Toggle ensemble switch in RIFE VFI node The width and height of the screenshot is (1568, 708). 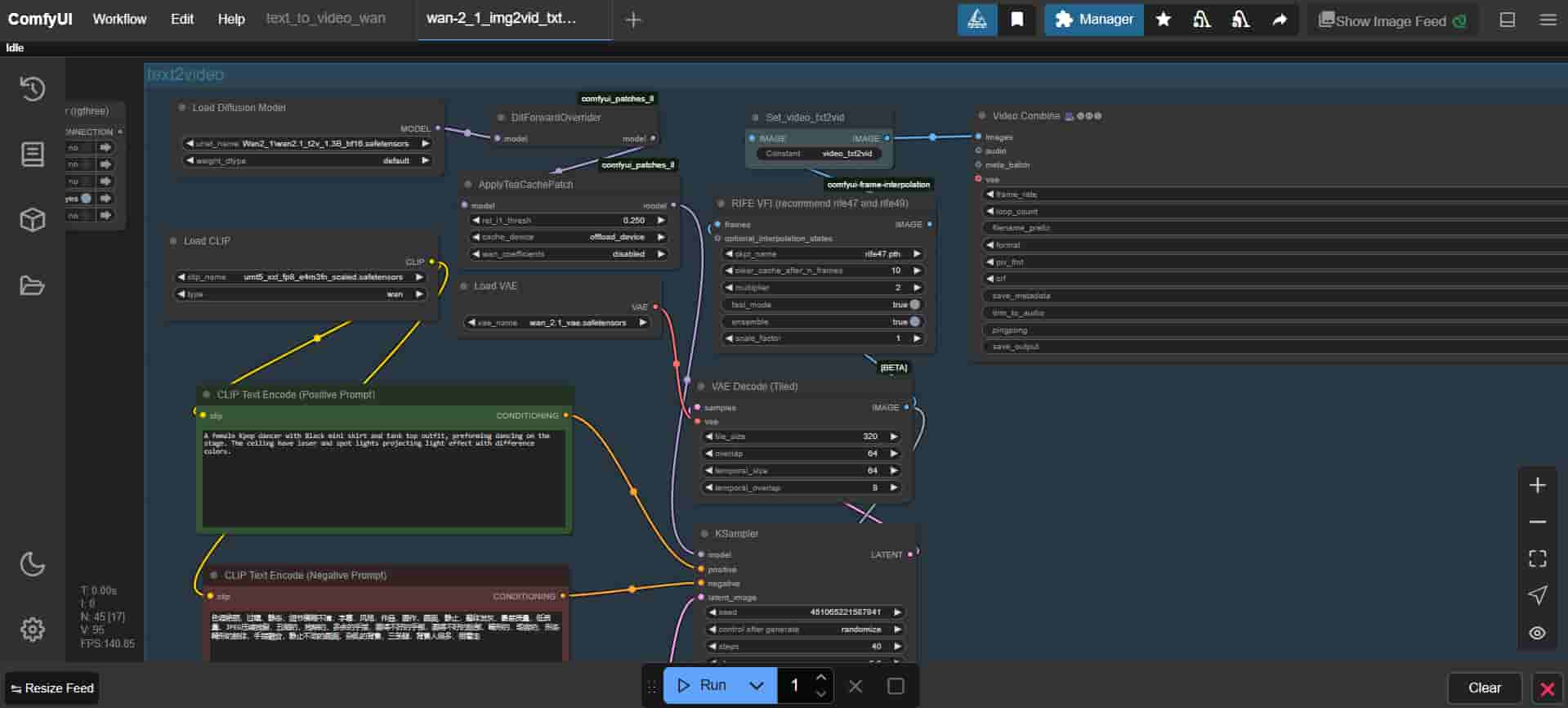[x=914, y=321]
